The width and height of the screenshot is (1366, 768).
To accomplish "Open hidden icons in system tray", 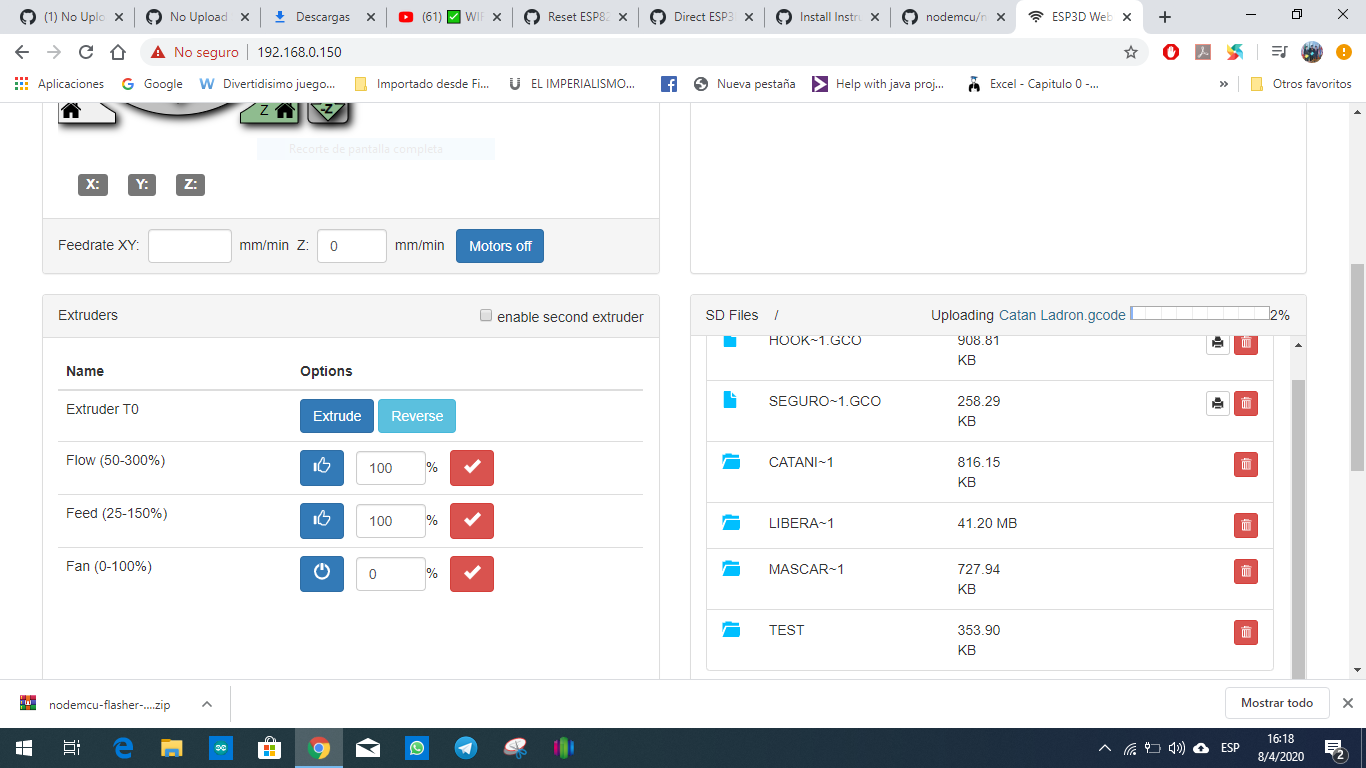I will [x=1104, y=745].
